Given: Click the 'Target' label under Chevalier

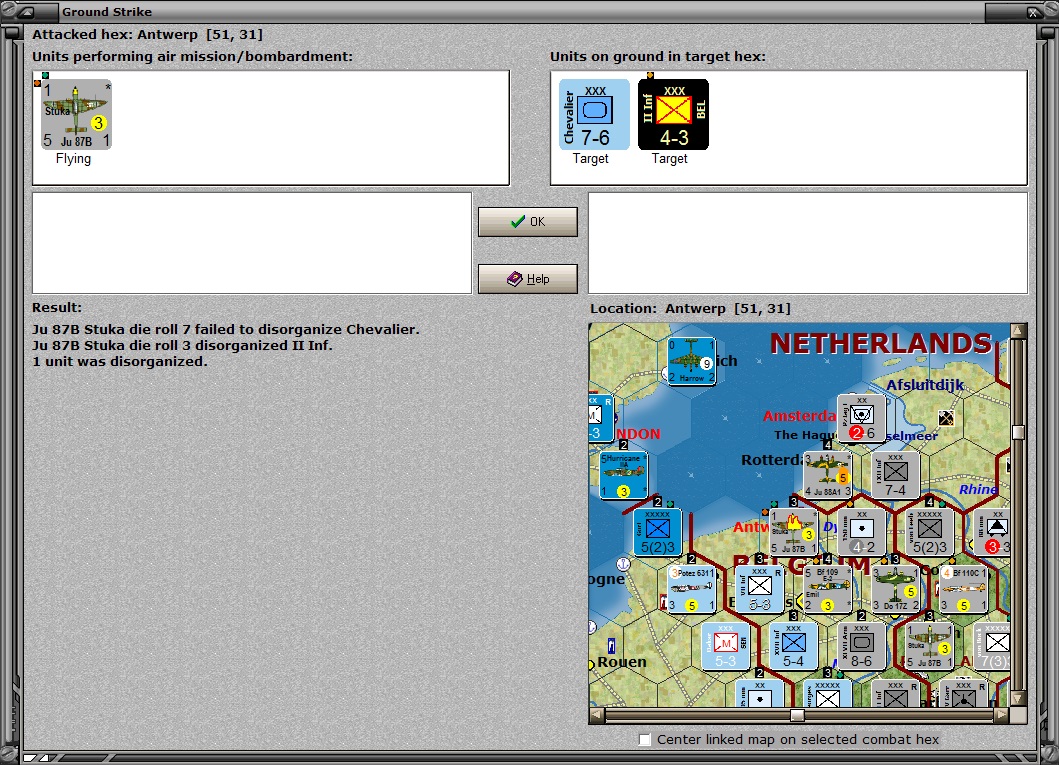Looking at the screenshot, I should [x=591, y=159].
